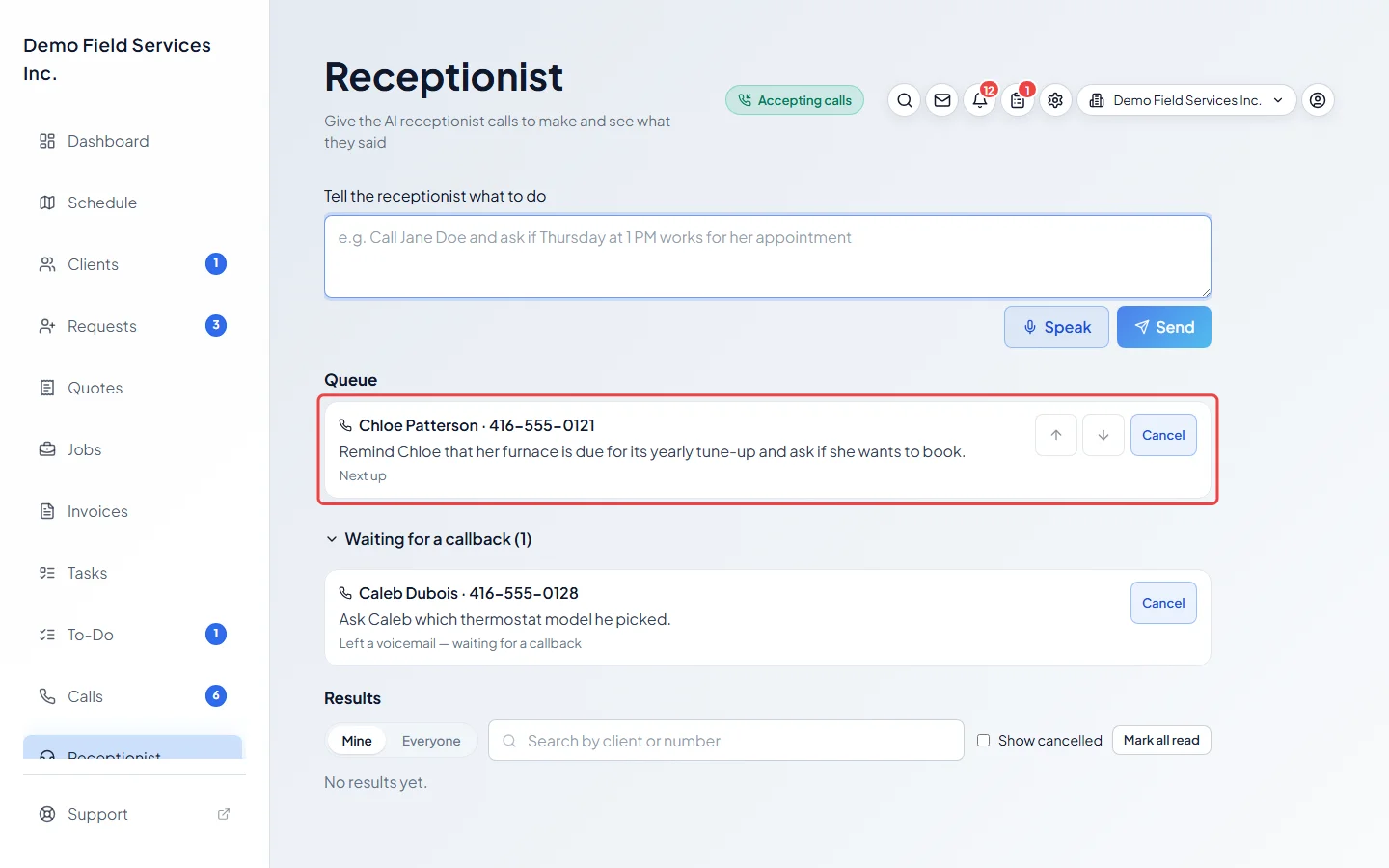Click the 'Next up' status text
The image size is (1389, 868).
[x=363, y=475]
